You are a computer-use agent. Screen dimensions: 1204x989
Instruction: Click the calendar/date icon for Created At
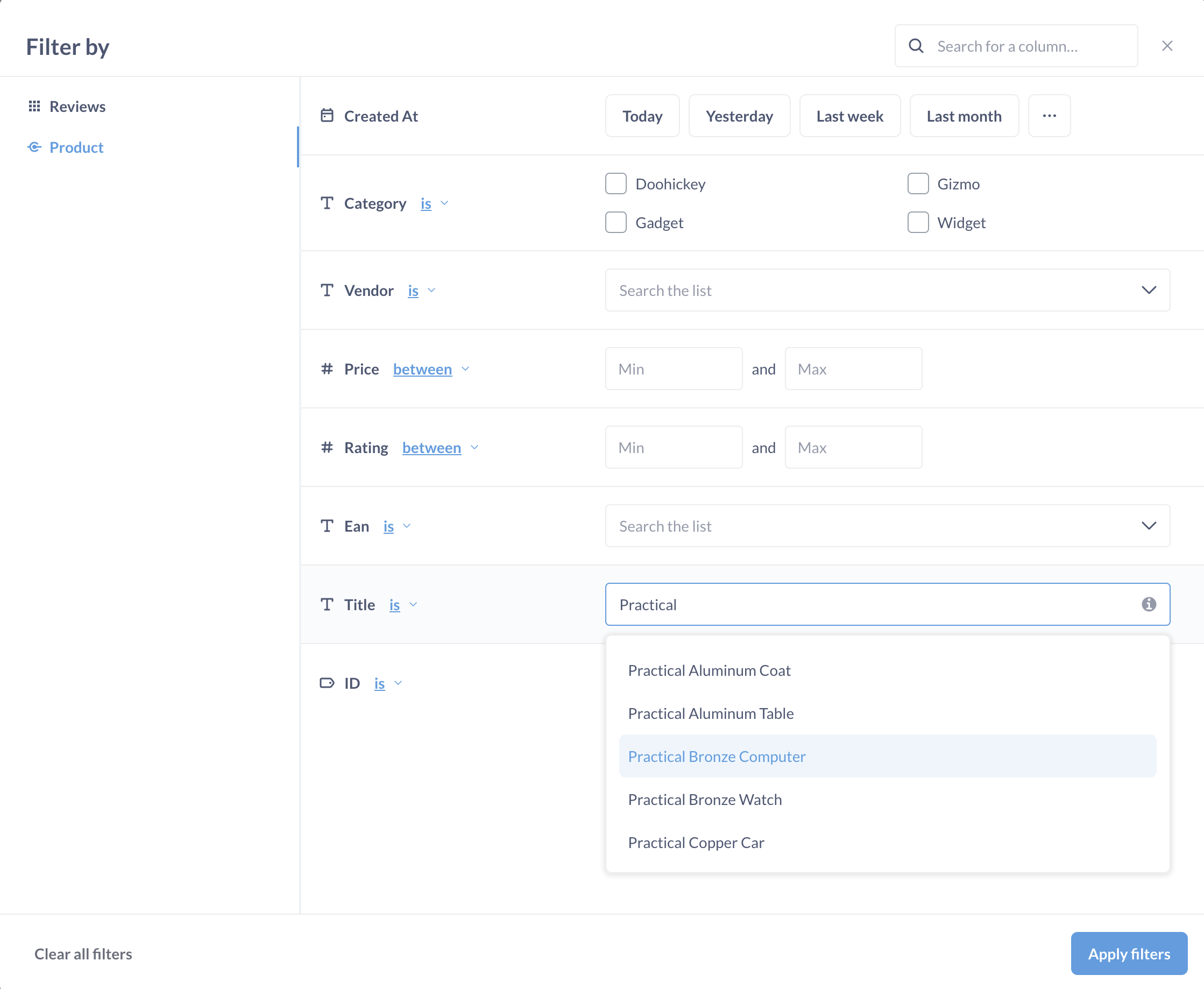tap(326, 114)
